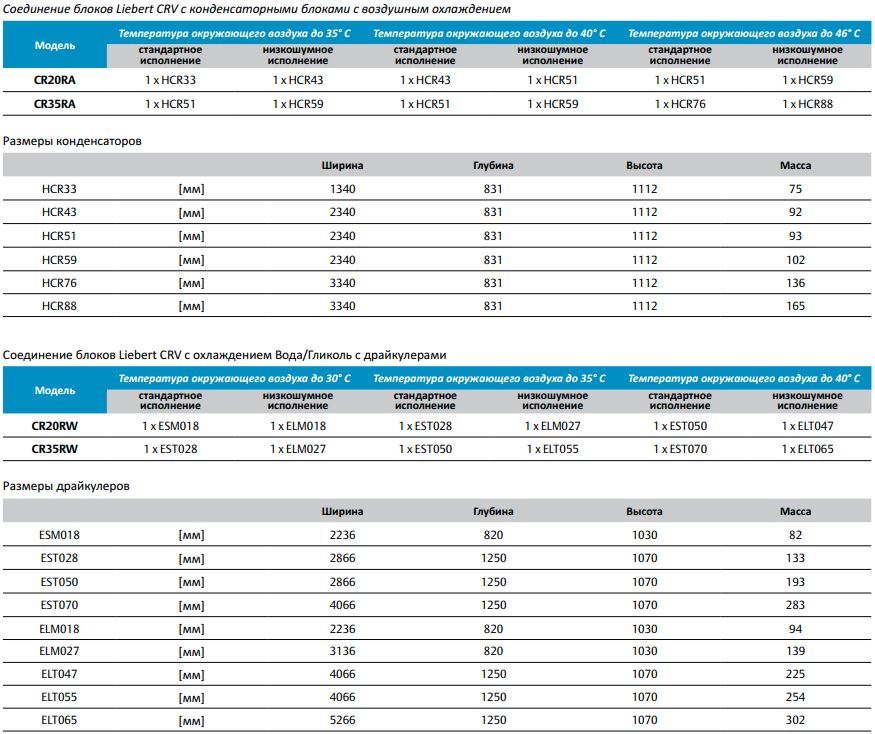Select the 1 x ELT065 cell

(x=807, y=449)
